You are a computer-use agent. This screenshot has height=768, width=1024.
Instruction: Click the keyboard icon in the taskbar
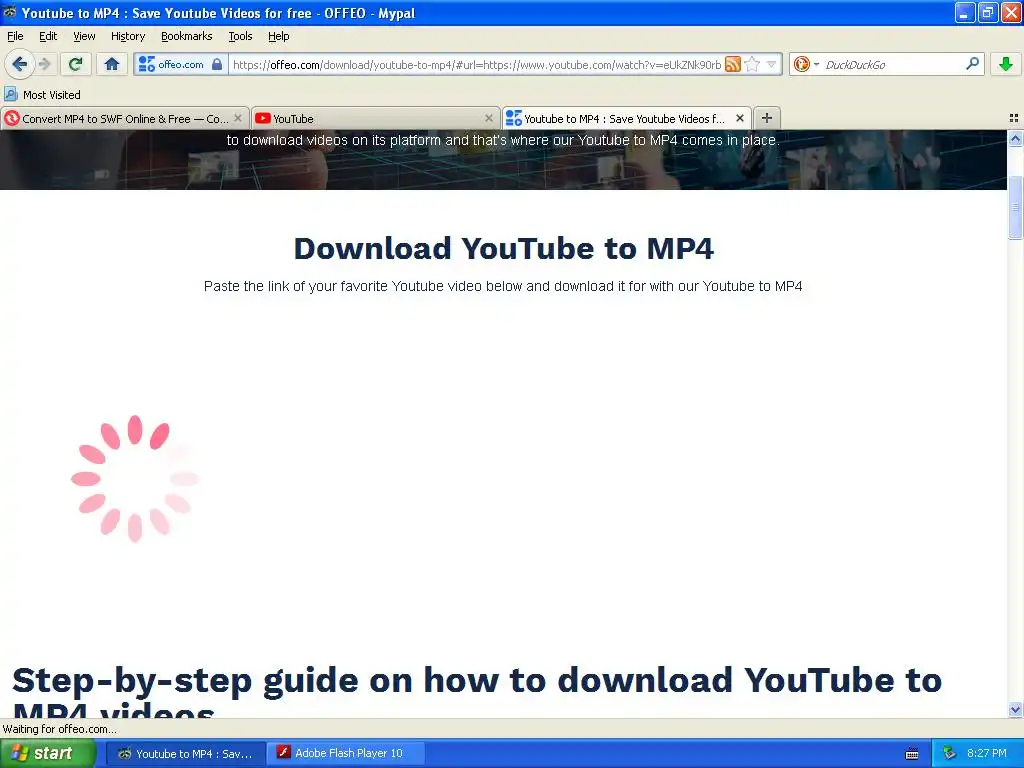coord(912,754)
